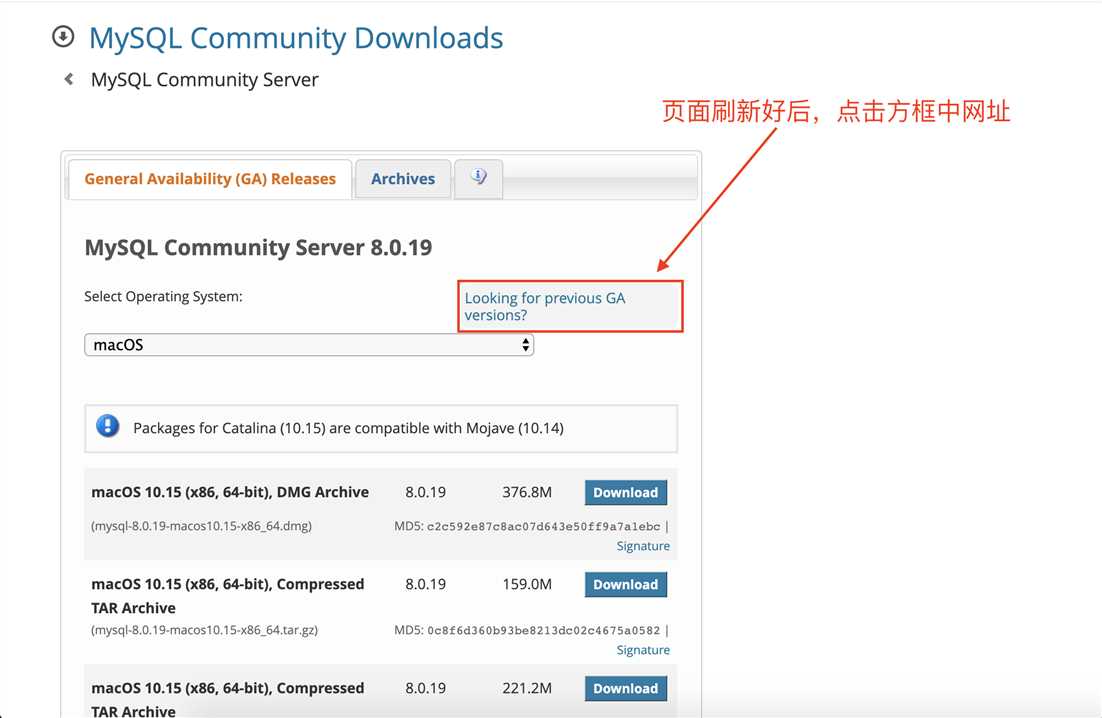Open the information icon tab

(x=479, y=178)
